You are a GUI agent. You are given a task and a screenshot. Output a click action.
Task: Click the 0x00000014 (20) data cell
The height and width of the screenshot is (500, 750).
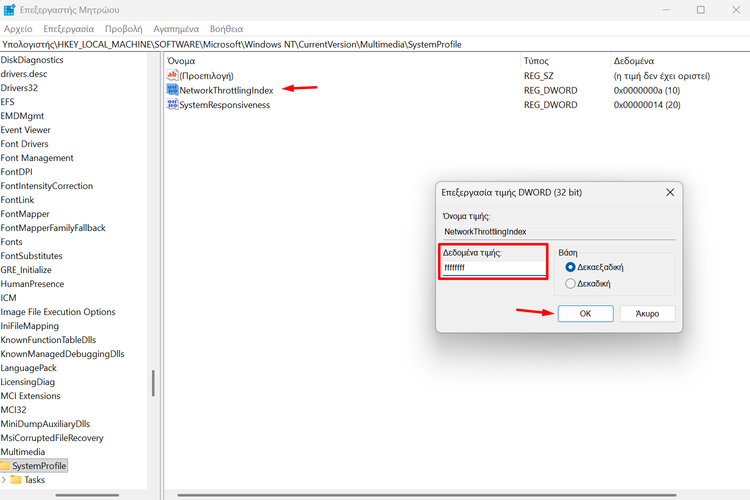(x=647, y=104)
